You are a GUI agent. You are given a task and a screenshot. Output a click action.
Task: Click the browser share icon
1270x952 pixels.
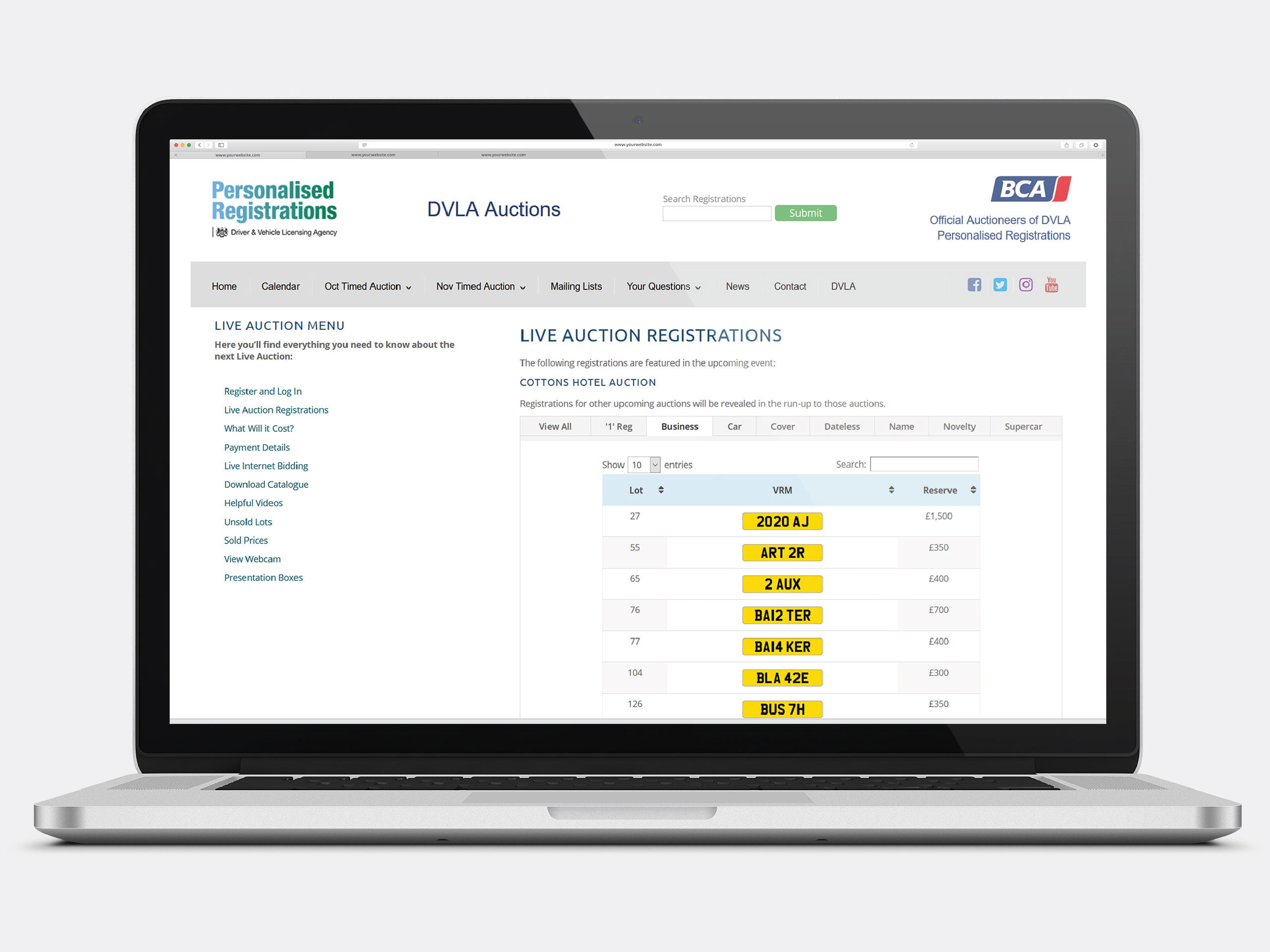point(1066,145)
